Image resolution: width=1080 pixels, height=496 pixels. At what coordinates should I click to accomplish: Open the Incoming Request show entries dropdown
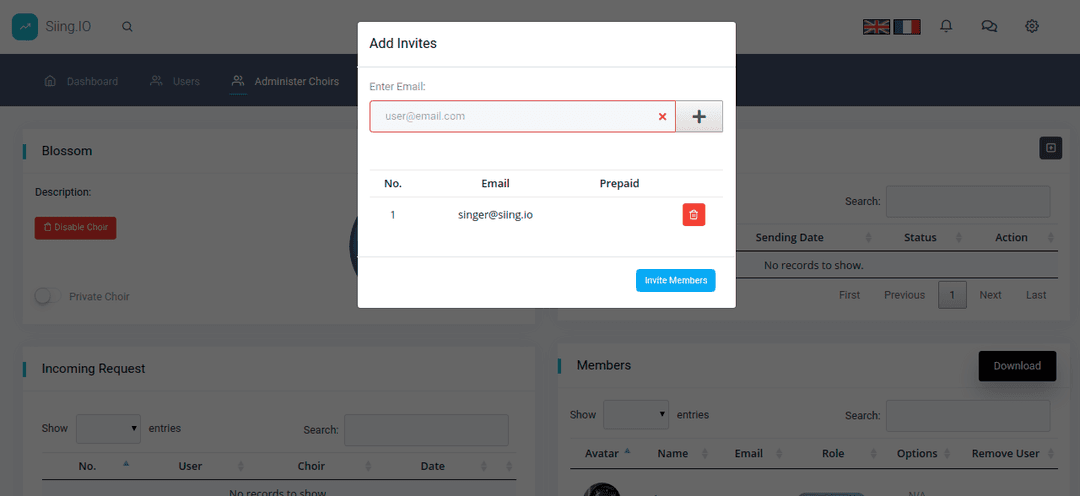[x=108, y=428]
